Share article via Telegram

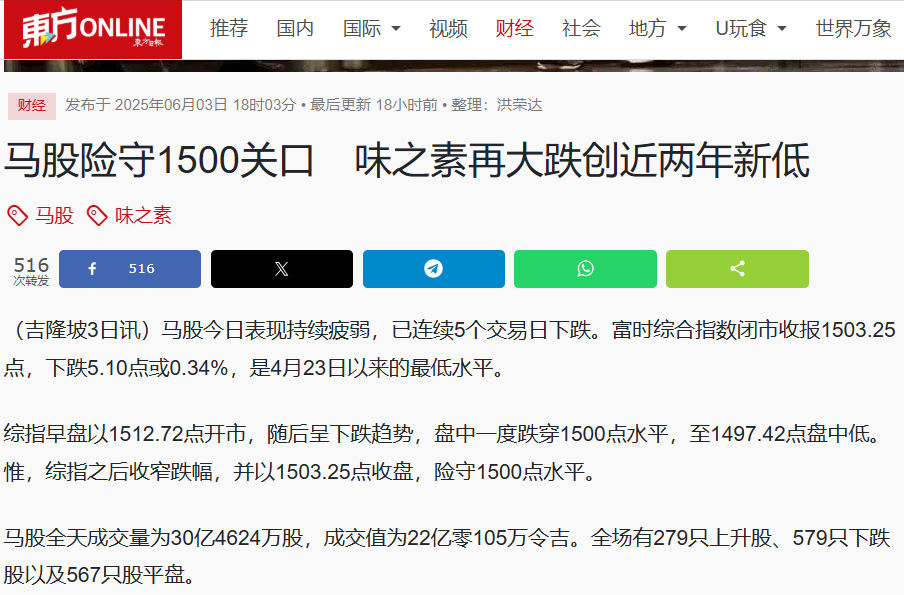(434, 269)
